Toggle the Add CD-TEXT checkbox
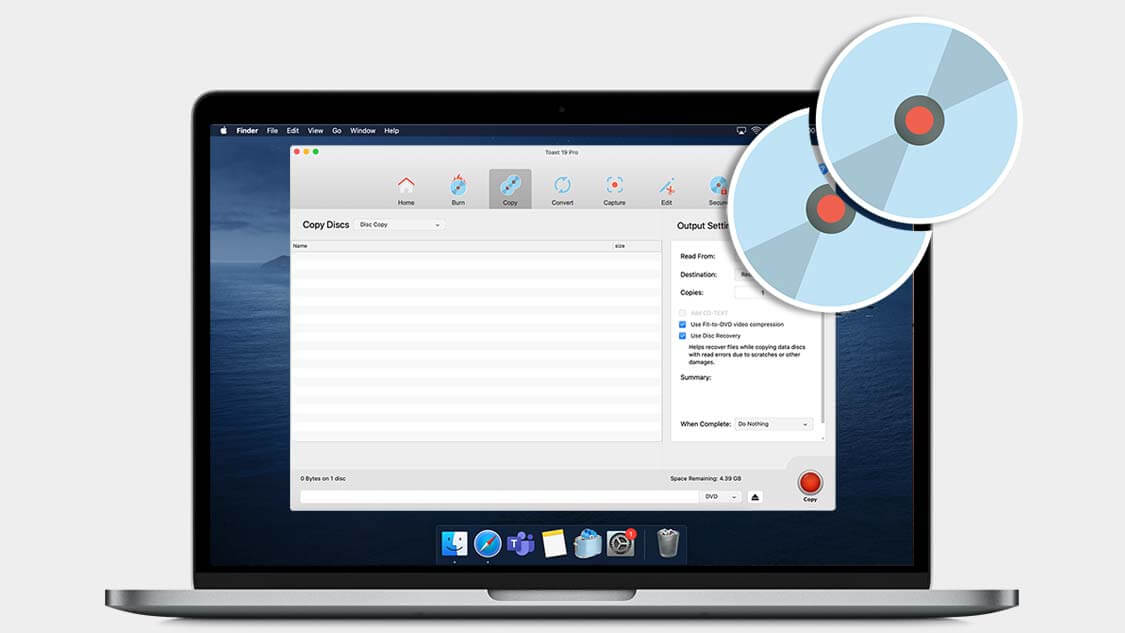 (x=682, y=313)
